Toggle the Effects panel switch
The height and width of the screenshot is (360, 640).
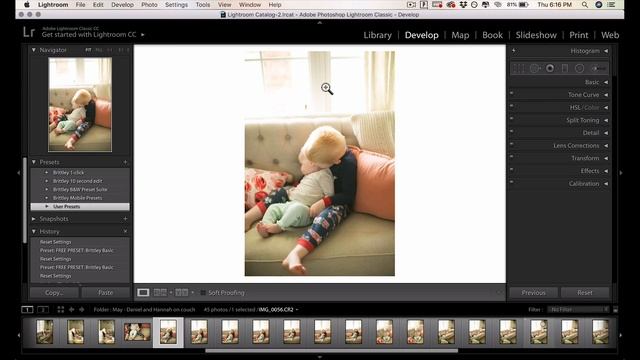(x=512, y=170)
